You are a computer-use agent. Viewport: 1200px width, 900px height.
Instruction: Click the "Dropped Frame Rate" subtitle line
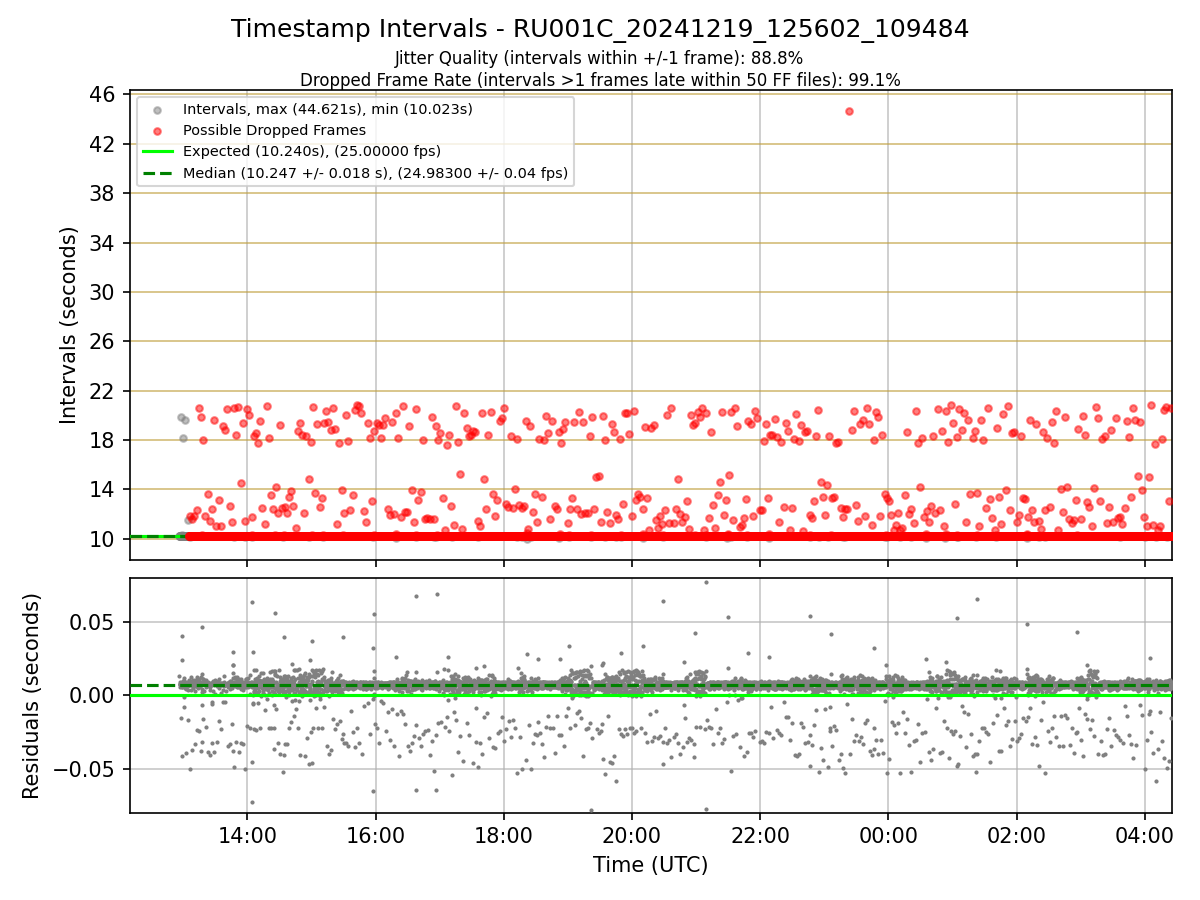[x=600, y=80]
